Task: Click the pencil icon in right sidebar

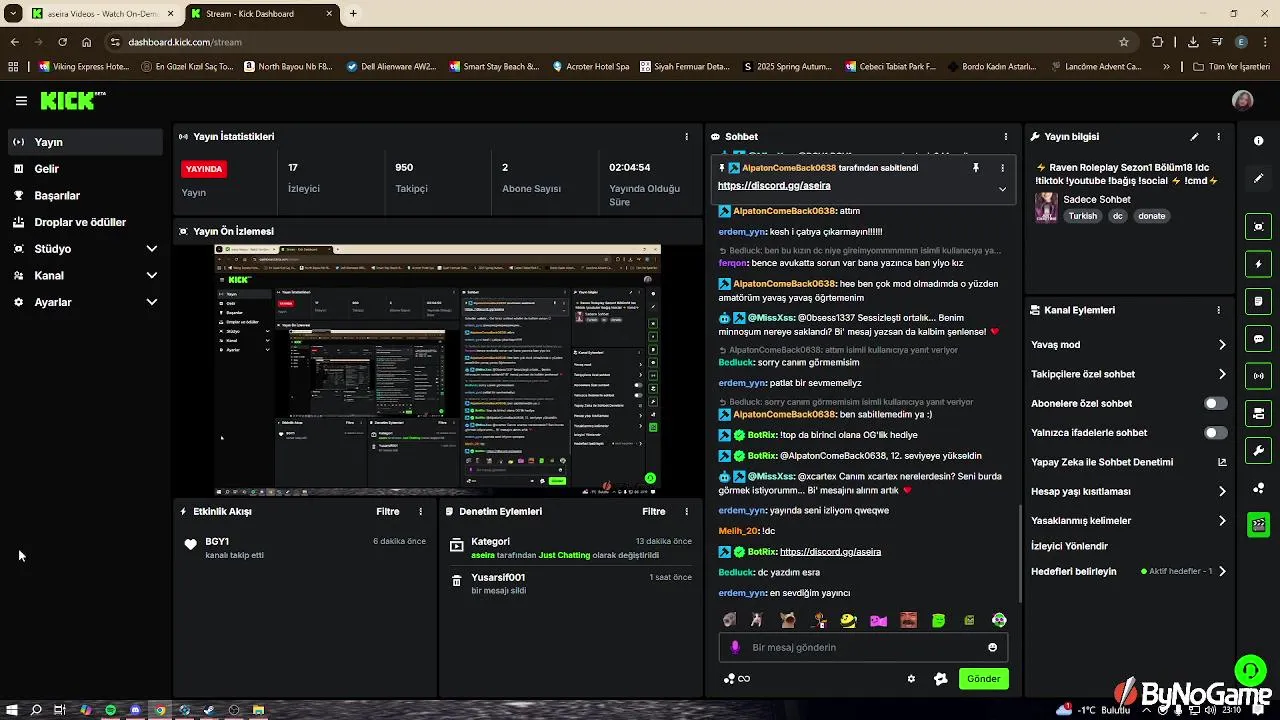Action: 1258,178
